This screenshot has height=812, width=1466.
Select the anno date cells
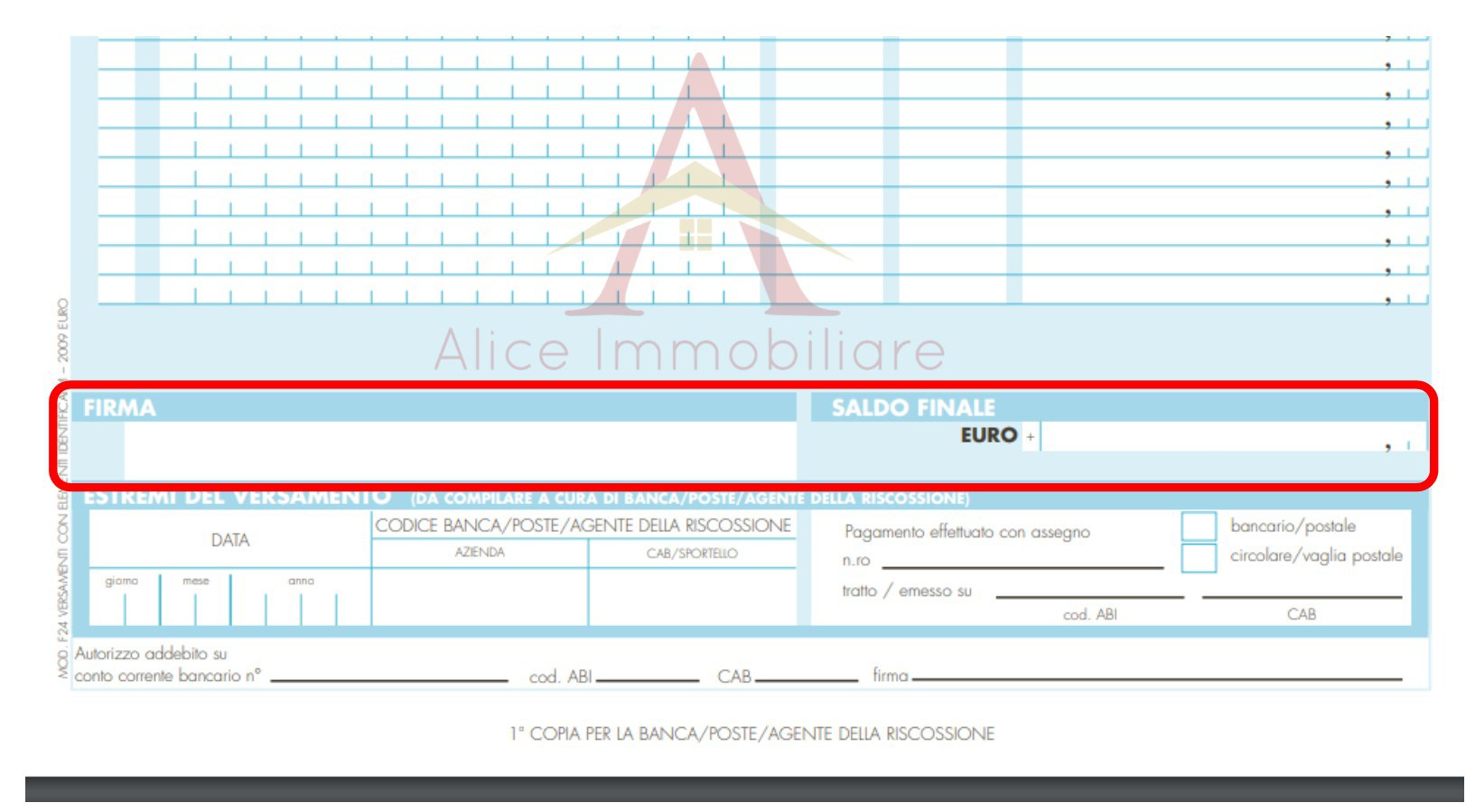coord(301,605)
